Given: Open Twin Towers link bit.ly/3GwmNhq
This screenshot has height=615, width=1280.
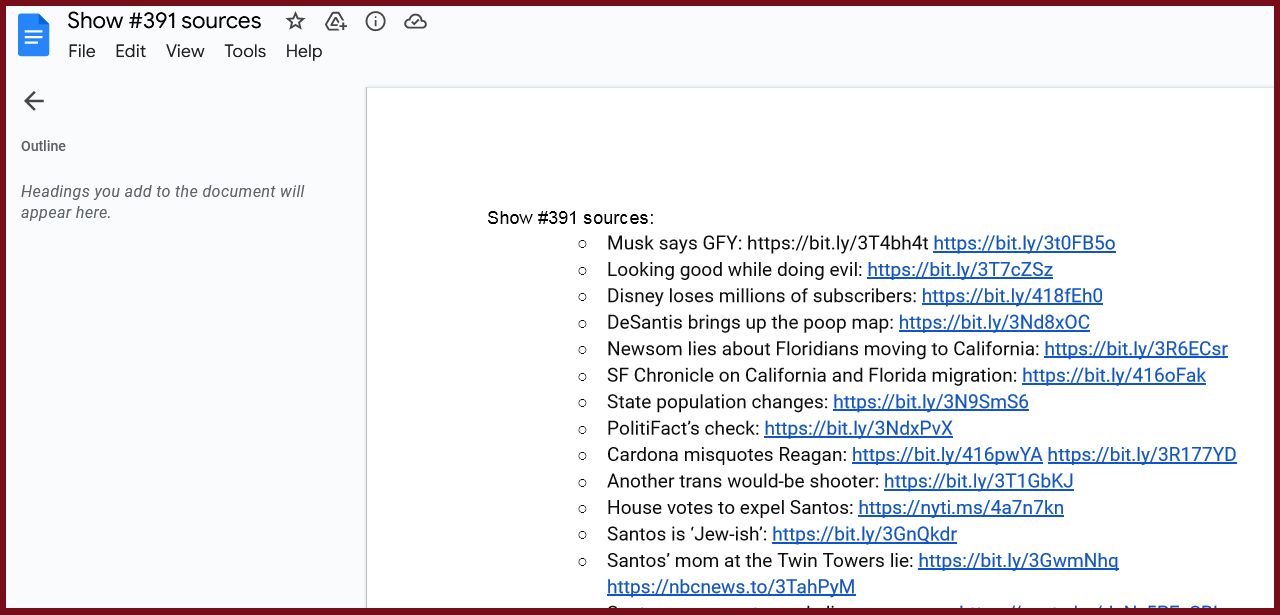Looking at the screenshot, I should coord(1018,561).
